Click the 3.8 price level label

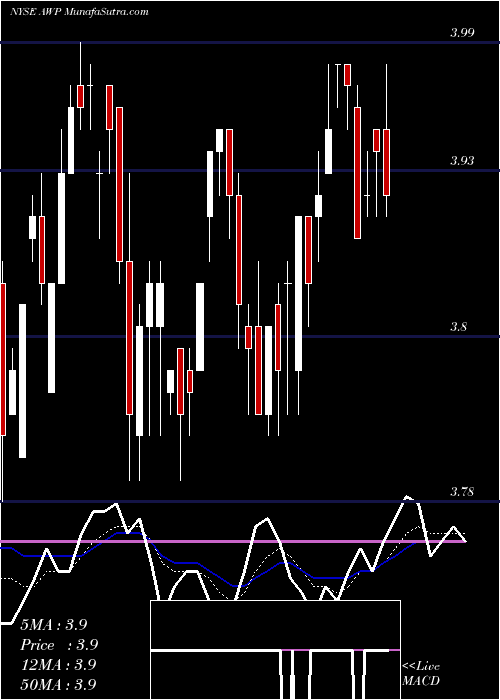(458, 327)
